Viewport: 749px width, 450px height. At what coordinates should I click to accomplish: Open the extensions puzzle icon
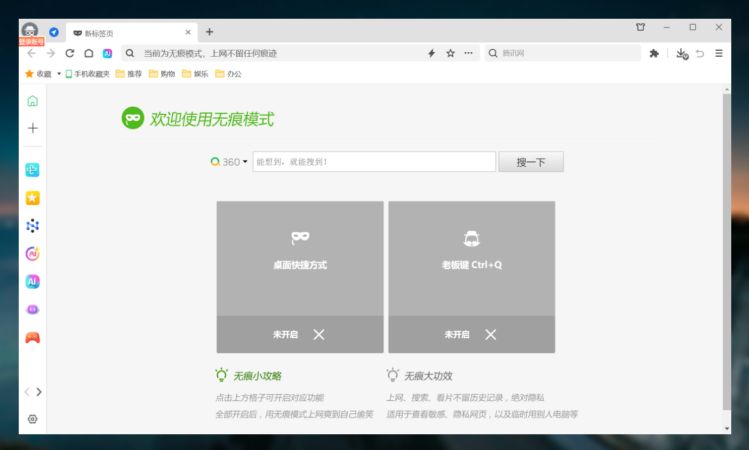click(x=654, y=53)
